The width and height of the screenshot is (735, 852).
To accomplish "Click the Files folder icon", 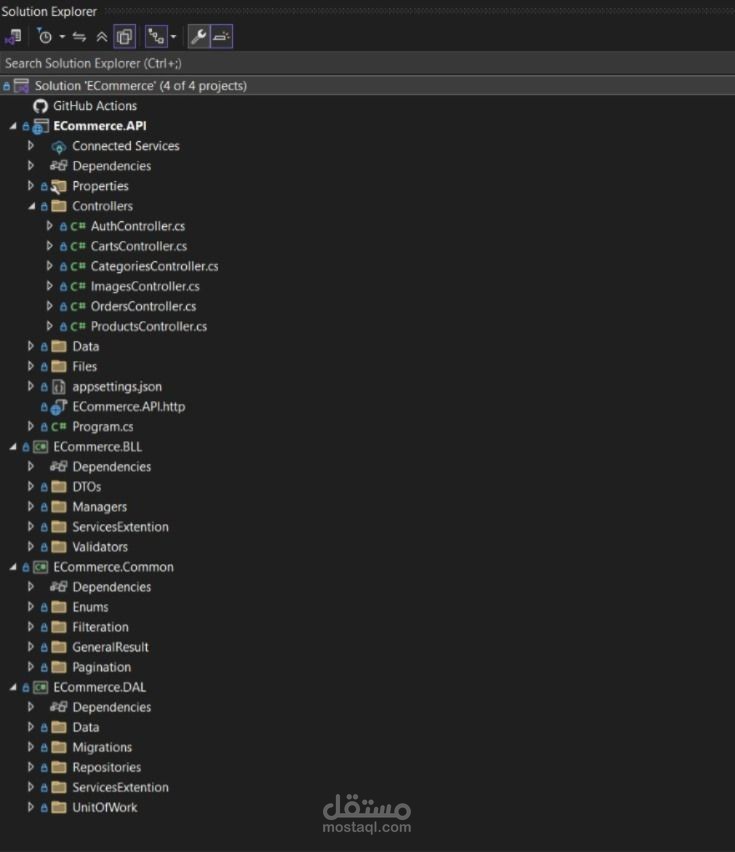I will tap(58, 366).
